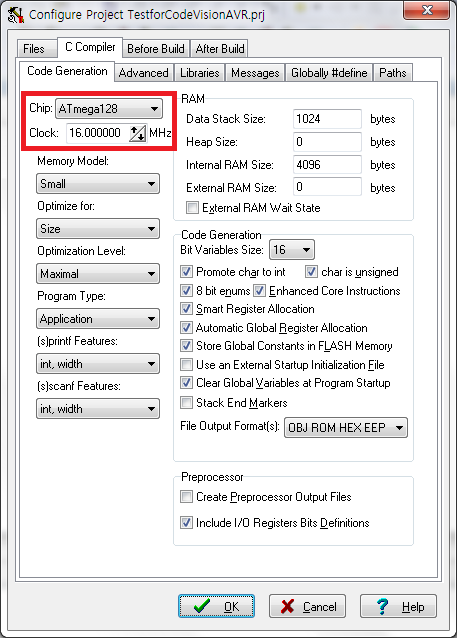Switch to the Paths sub-tab
The image size is (457, 638).
tap(393, 73)
